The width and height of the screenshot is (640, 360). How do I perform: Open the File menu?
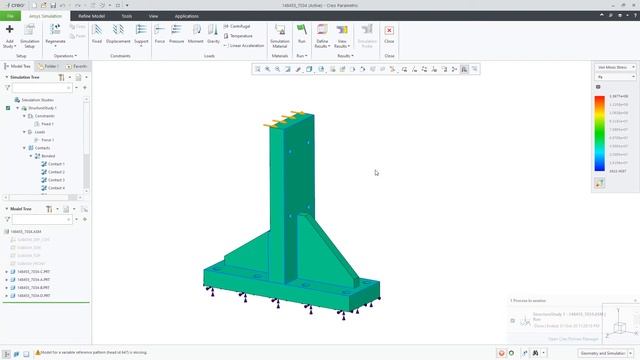[11, 16]
